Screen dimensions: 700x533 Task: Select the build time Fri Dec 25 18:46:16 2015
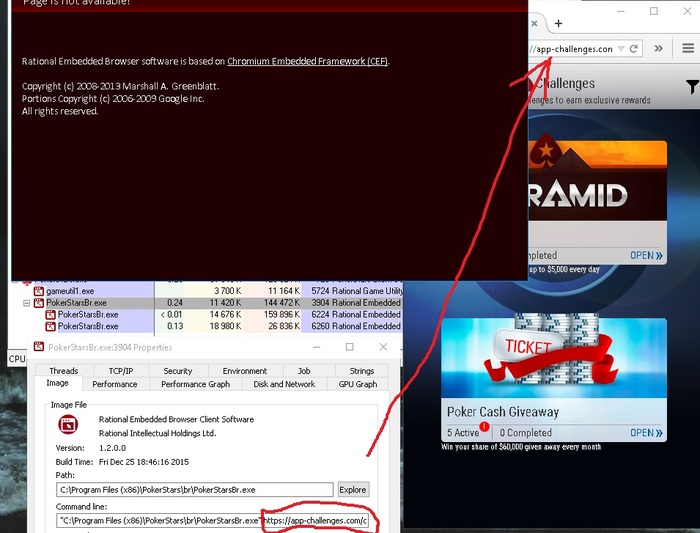pos(144,462)
